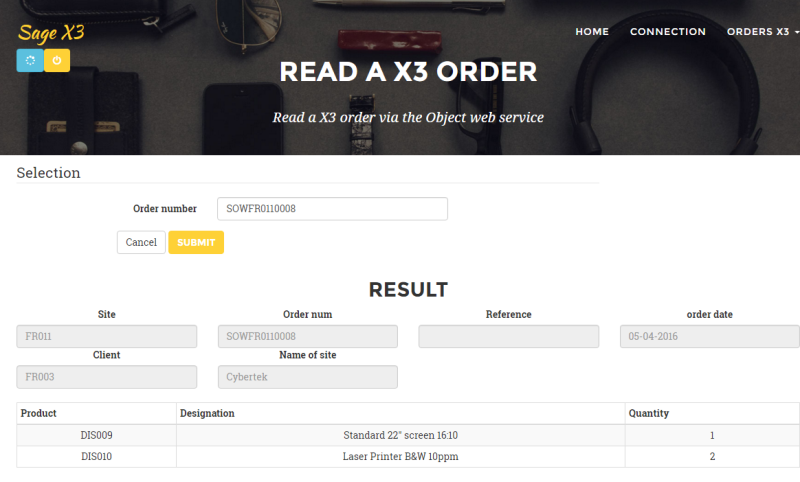Click the RESULT heading
This screenshot has width=800, height=482.
click(x=408, y=290)
